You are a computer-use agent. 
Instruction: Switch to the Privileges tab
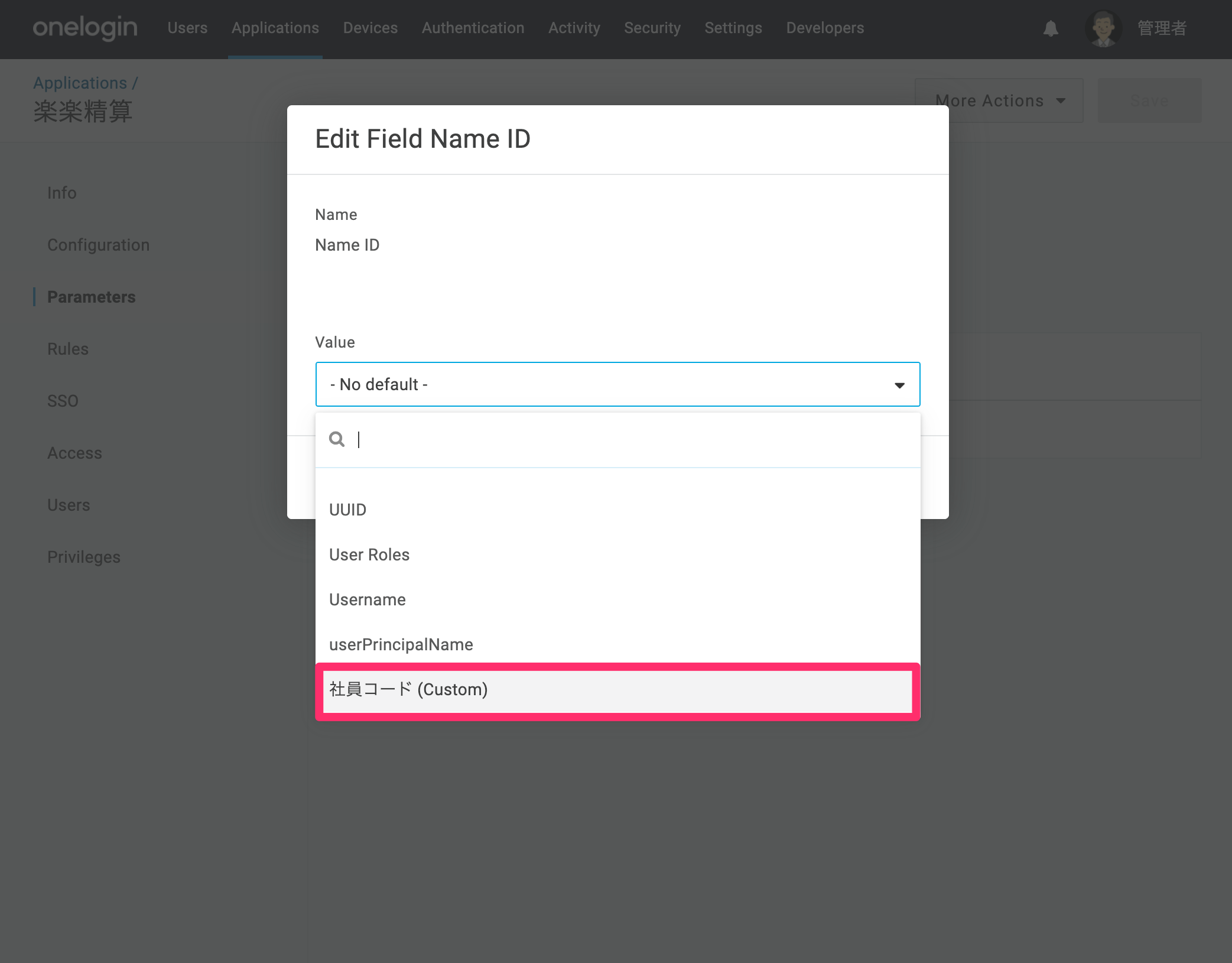(84, 557)
